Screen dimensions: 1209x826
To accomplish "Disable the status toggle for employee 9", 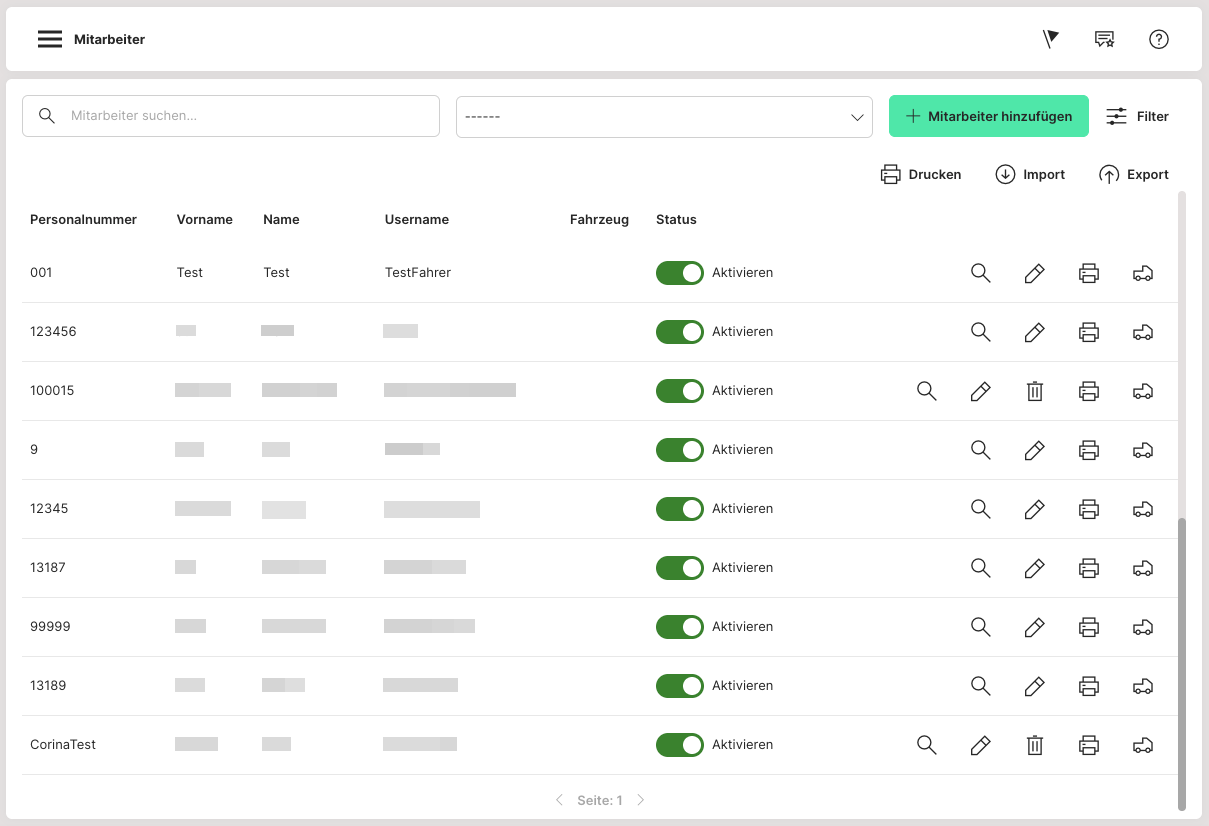I will [x=680, y=450].
